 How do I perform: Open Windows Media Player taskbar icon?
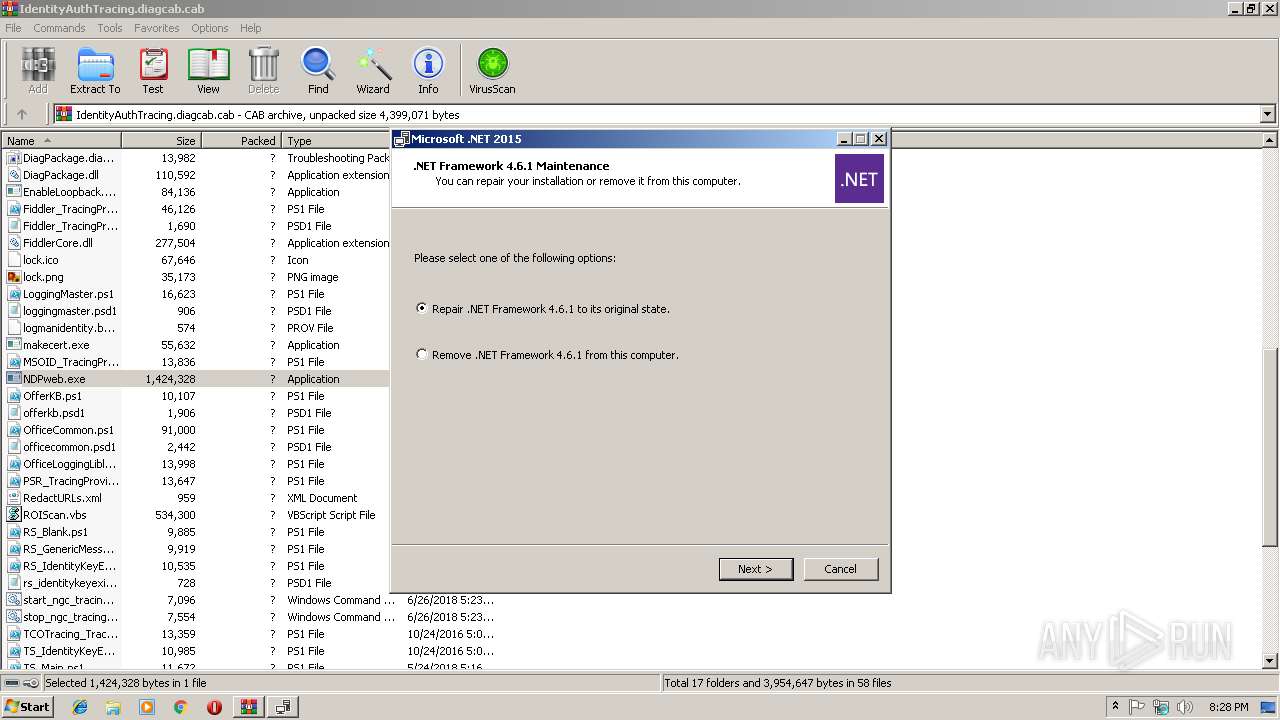(147, 707)
